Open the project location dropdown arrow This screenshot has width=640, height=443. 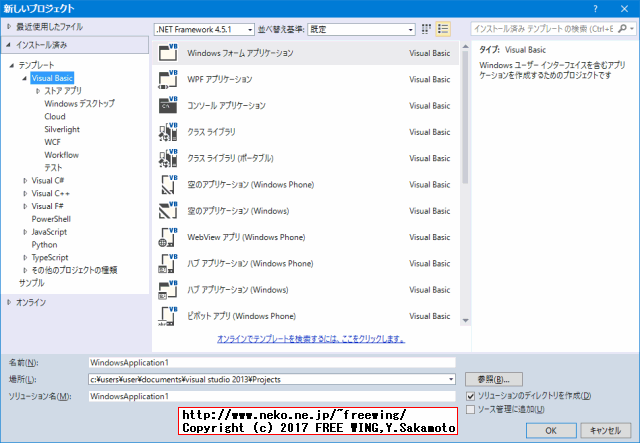(451, 379)
